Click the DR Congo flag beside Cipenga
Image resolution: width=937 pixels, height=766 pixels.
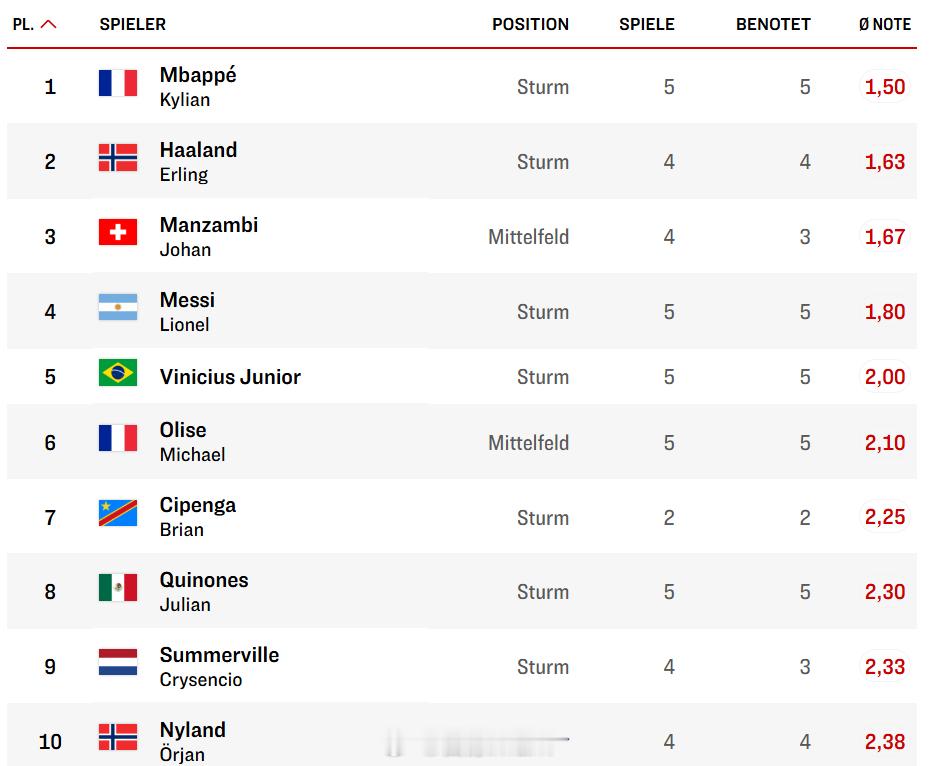[118, 513]
